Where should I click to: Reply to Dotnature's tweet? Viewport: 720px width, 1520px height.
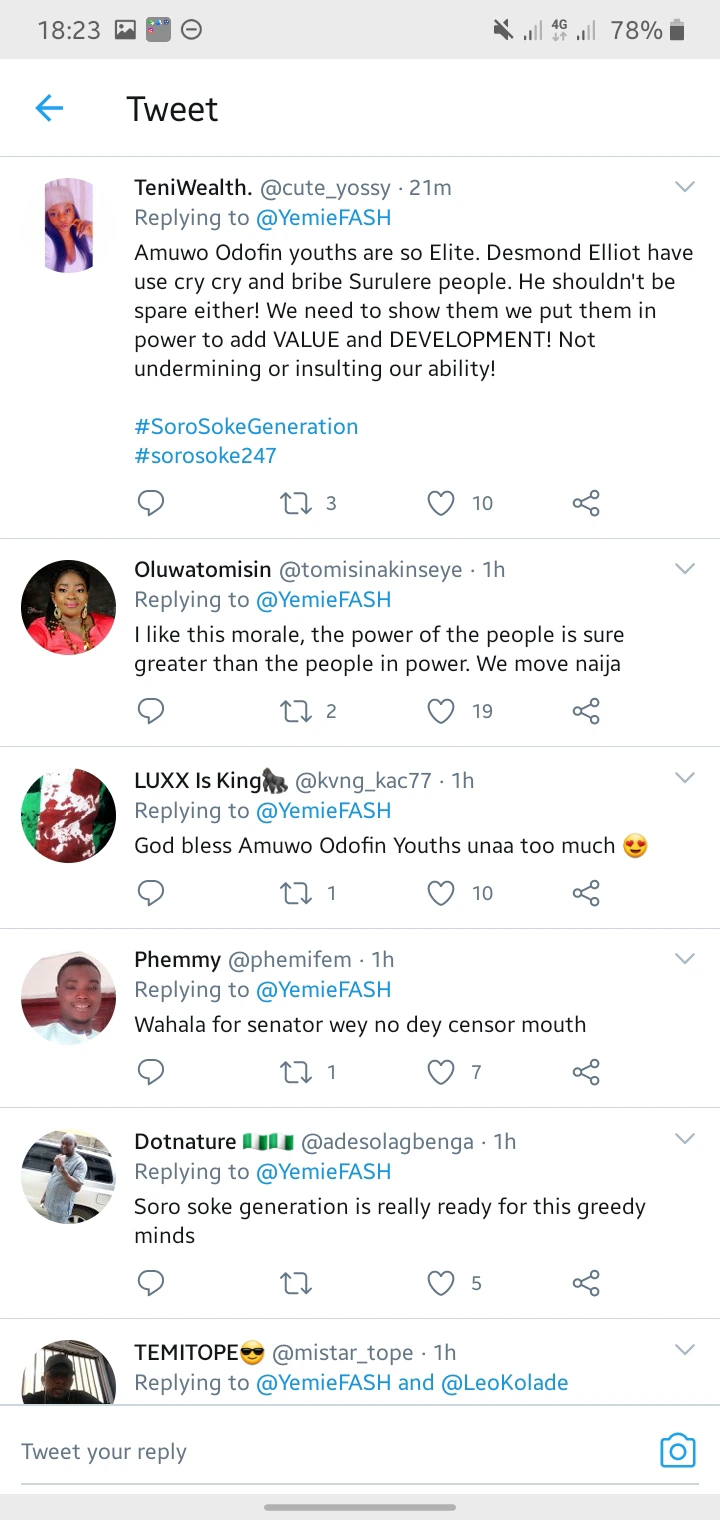pyautogui.click(x=150, y=1283)
